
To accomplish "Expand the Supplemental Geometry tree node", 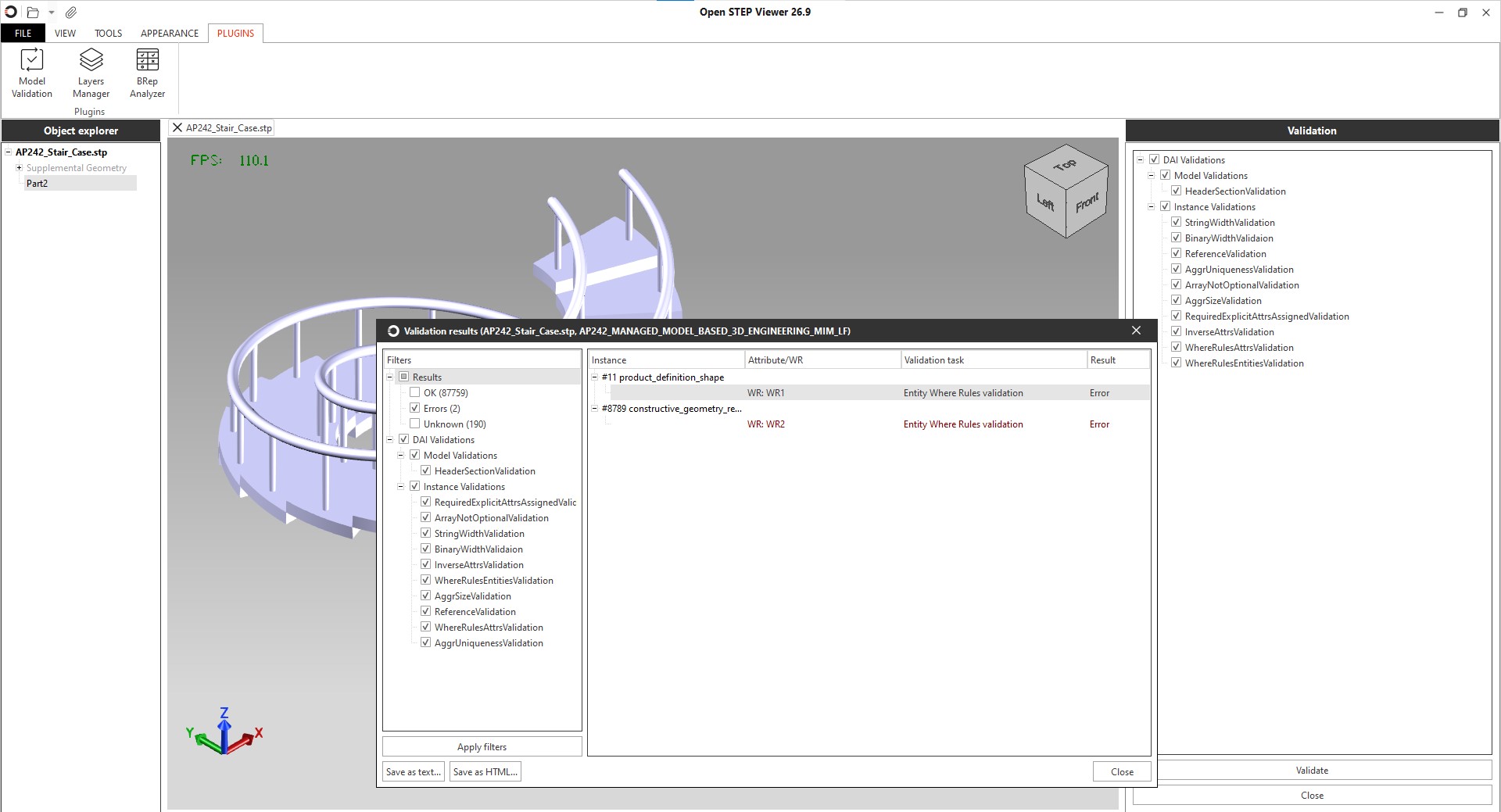I will 19,168.
